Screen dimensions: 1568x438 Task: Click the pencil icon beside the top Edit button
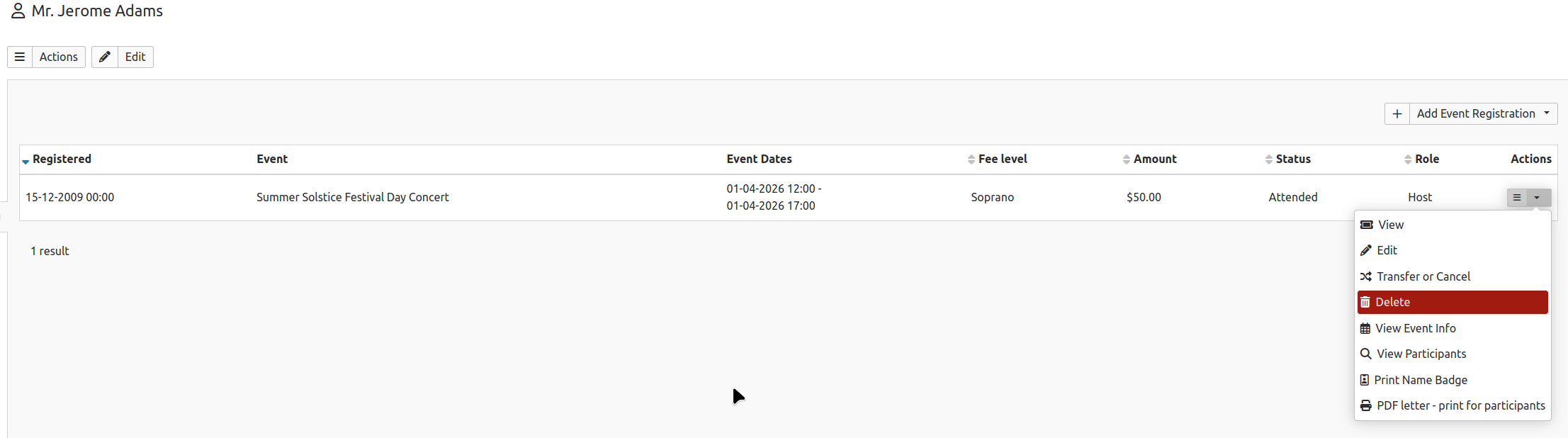(x=105, y=57)
